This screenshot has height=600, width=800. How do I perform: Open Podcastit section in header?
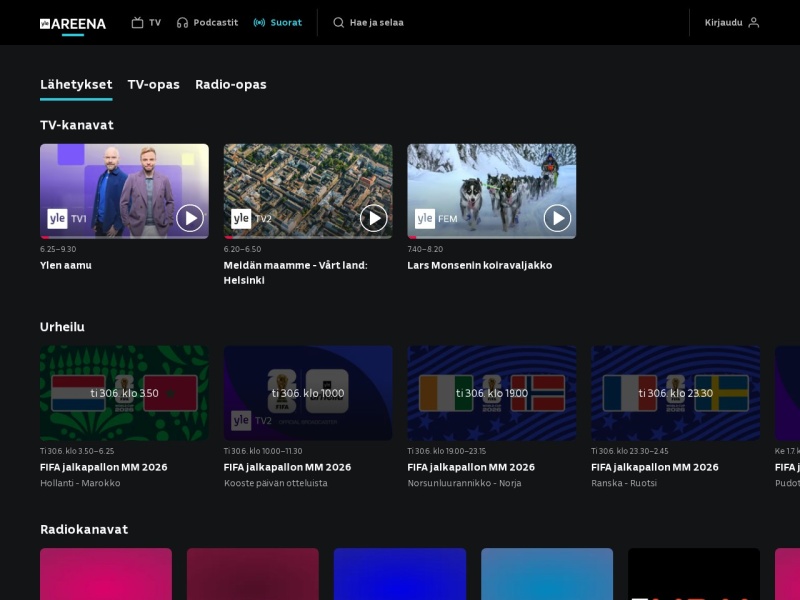tap(207, 22)
